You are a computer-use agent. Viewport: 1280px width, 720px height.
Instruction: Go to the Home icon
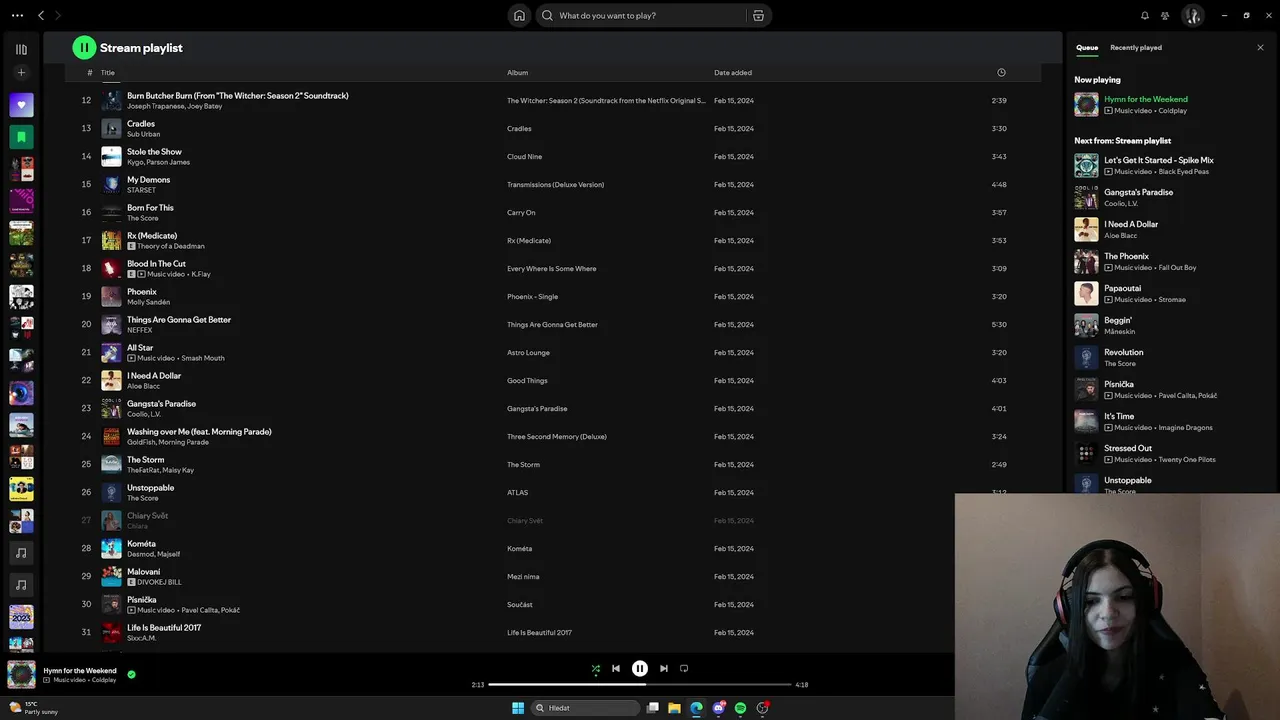pyautogui.click(x=519, y=16)
